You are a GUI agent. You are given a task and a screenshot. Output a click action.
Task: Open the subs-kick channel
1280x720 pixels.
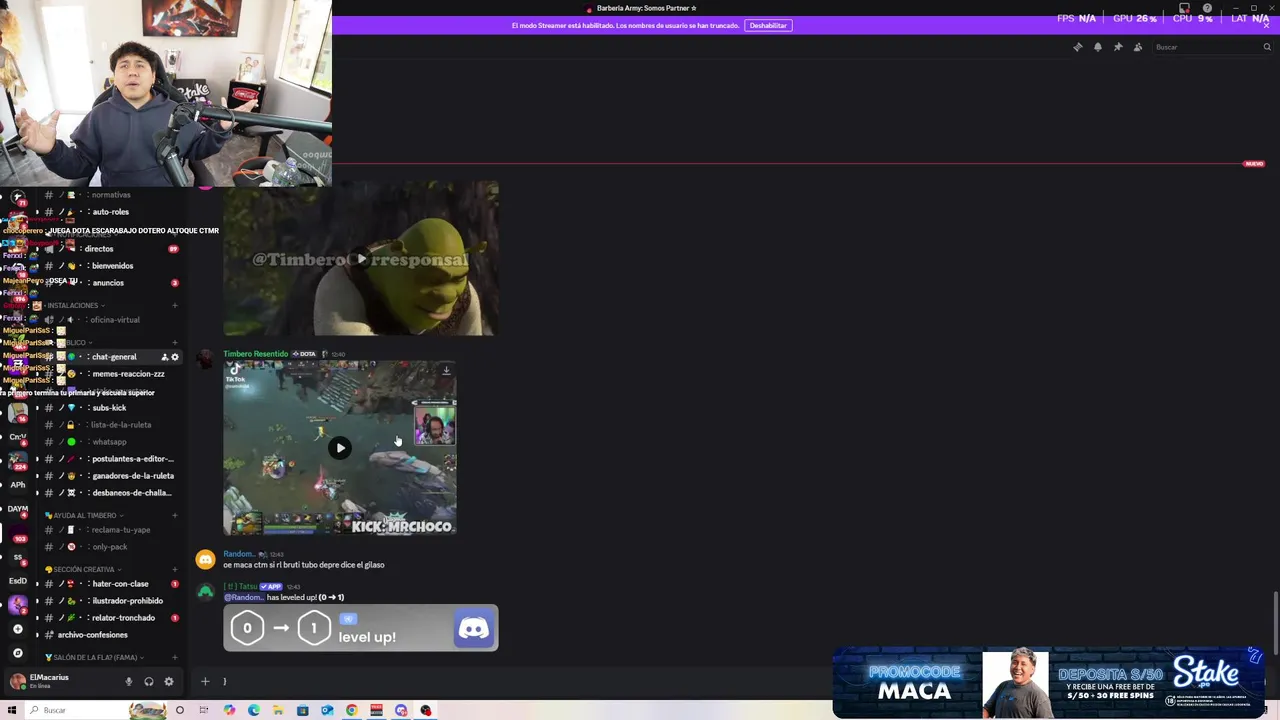click(x=110, y=408)
